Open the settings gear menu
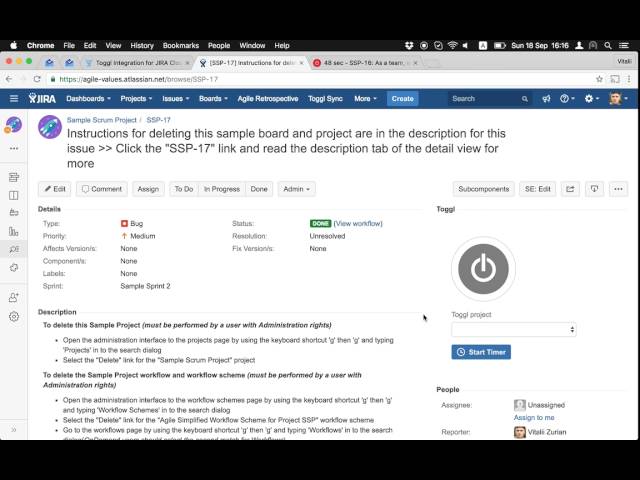Screen dimensions: 640x480 tap(591, 98)
